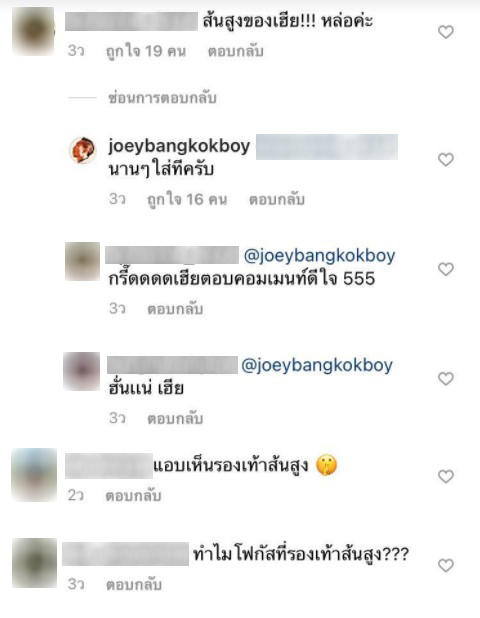The image size is (480, 618).
Task: Like the ฮั่นแน่ เฮีย reply
Action: 446,379
